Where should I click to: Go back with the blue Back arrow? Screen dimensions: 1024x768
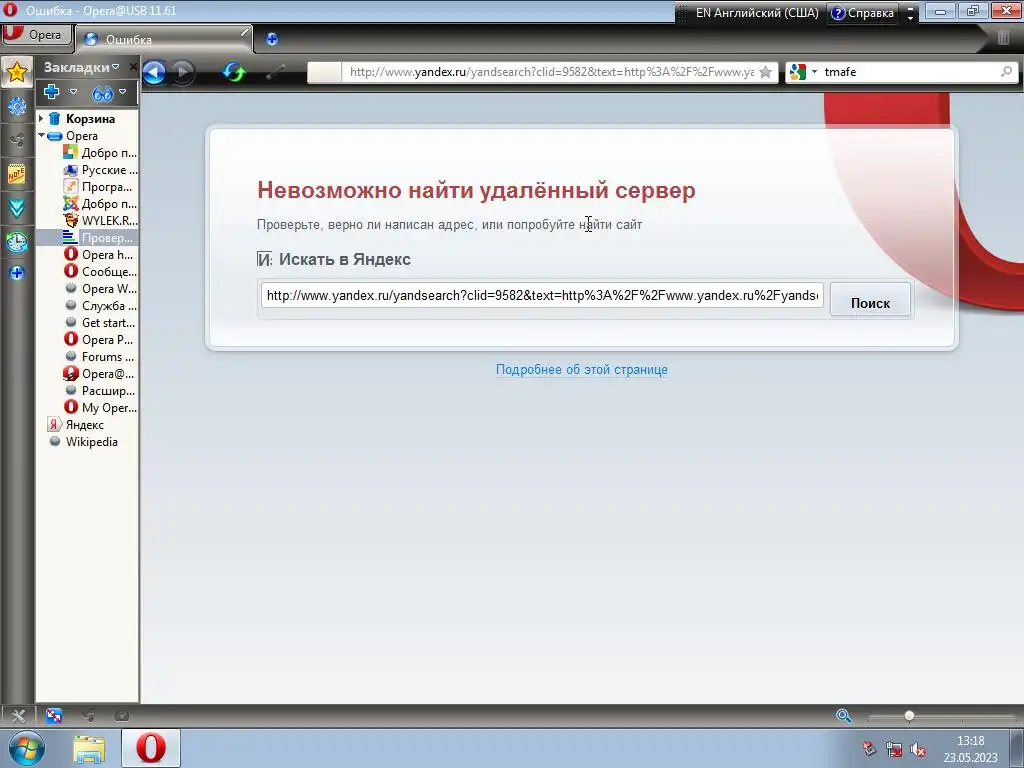click(x=154, y=72)
